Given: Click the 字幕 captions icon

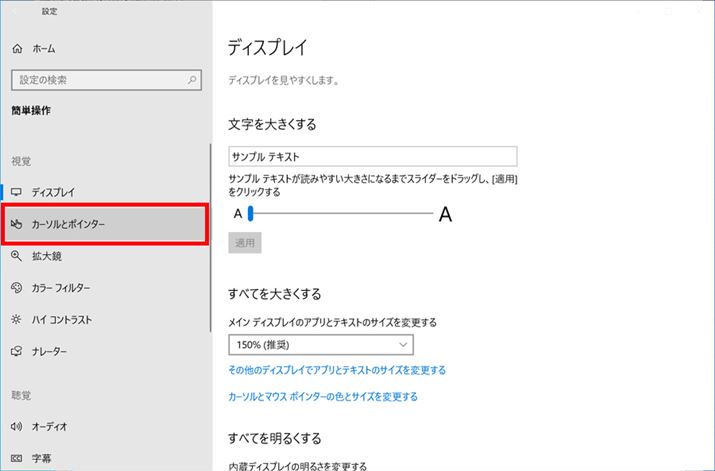Looking at the screenshot, I should tap(16, 458).
